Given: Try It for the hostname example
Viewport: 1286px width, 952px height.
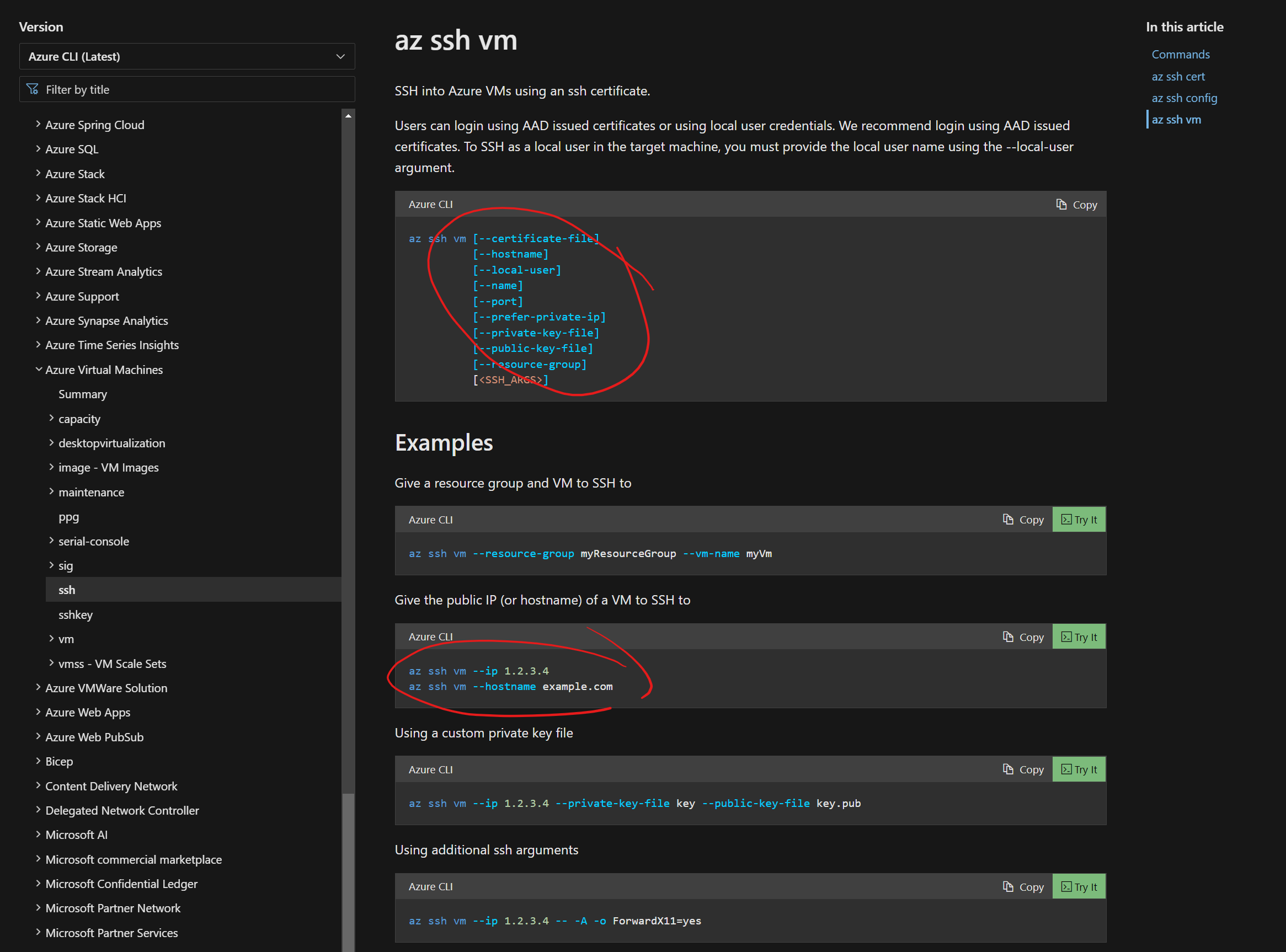Looking at the screenshot, I should (1079, 637).
